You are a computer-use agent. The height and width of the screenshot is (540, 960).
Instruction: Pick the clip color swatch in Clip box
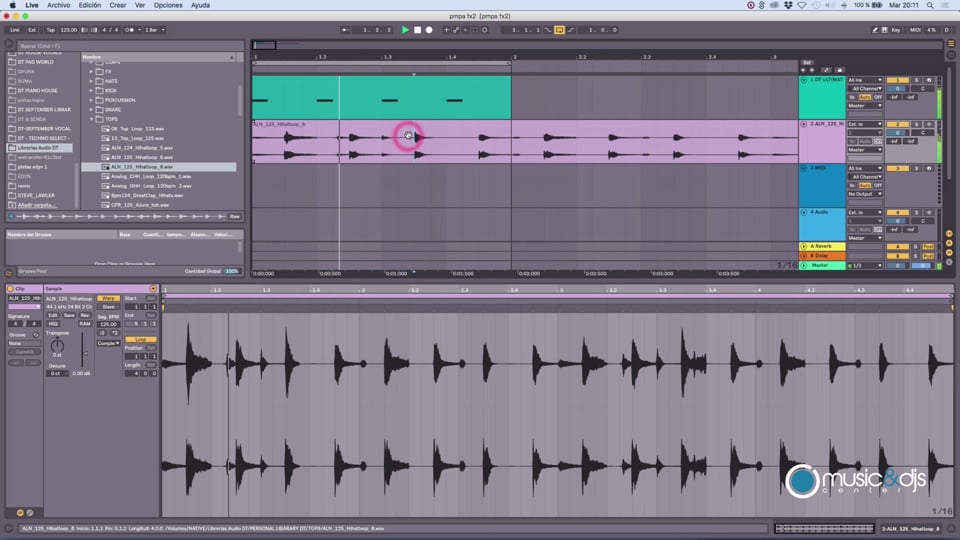[x=24, y=307]
